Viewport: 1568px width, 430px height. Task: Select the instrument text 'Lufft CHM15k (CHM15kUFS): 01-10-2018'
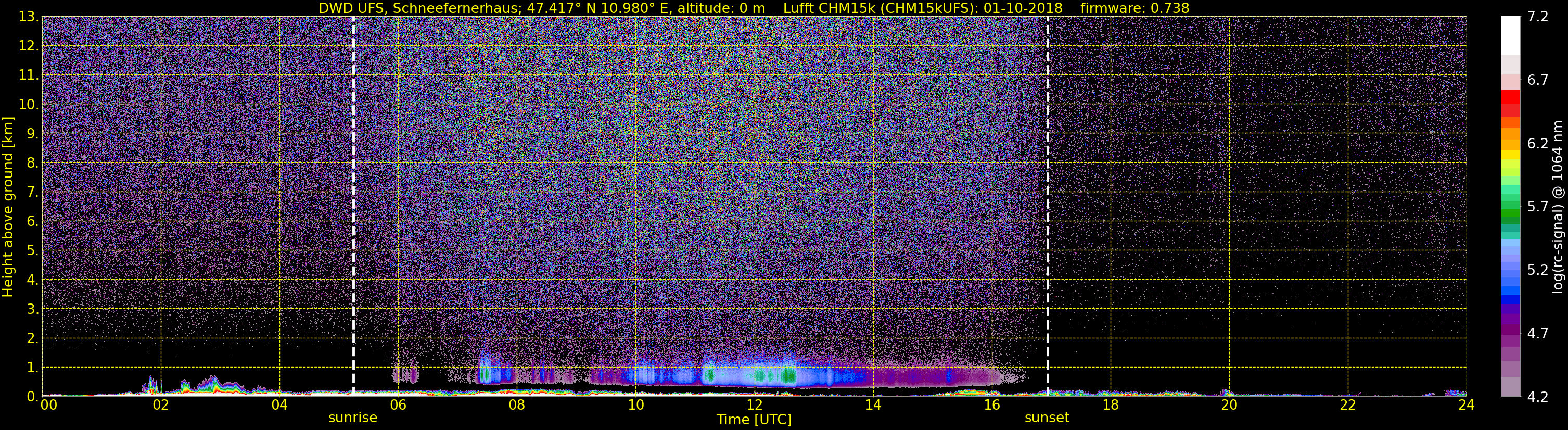coord(923,8)
